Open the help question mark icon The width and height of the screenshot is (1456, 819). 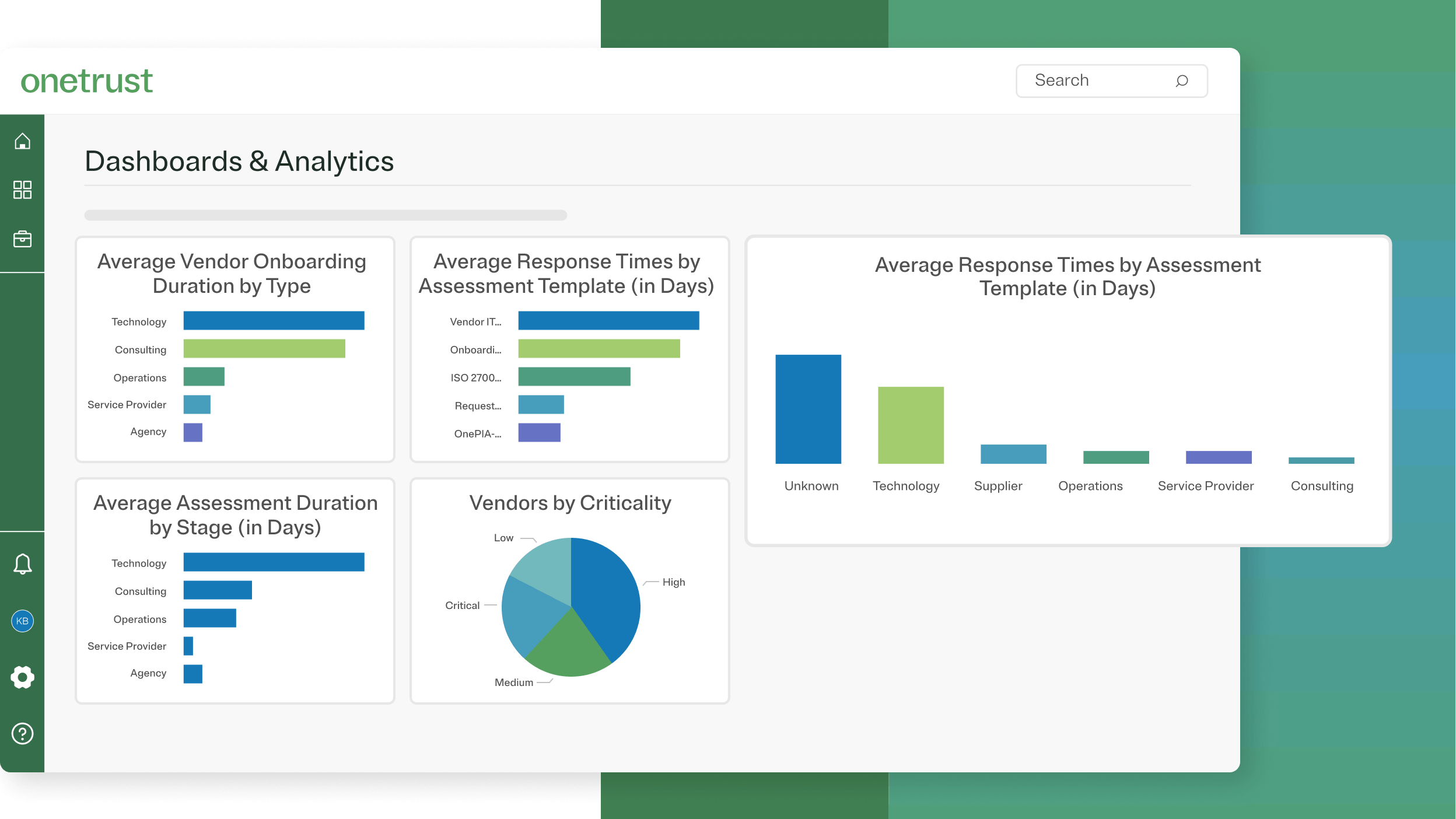[x=22, y=733]
